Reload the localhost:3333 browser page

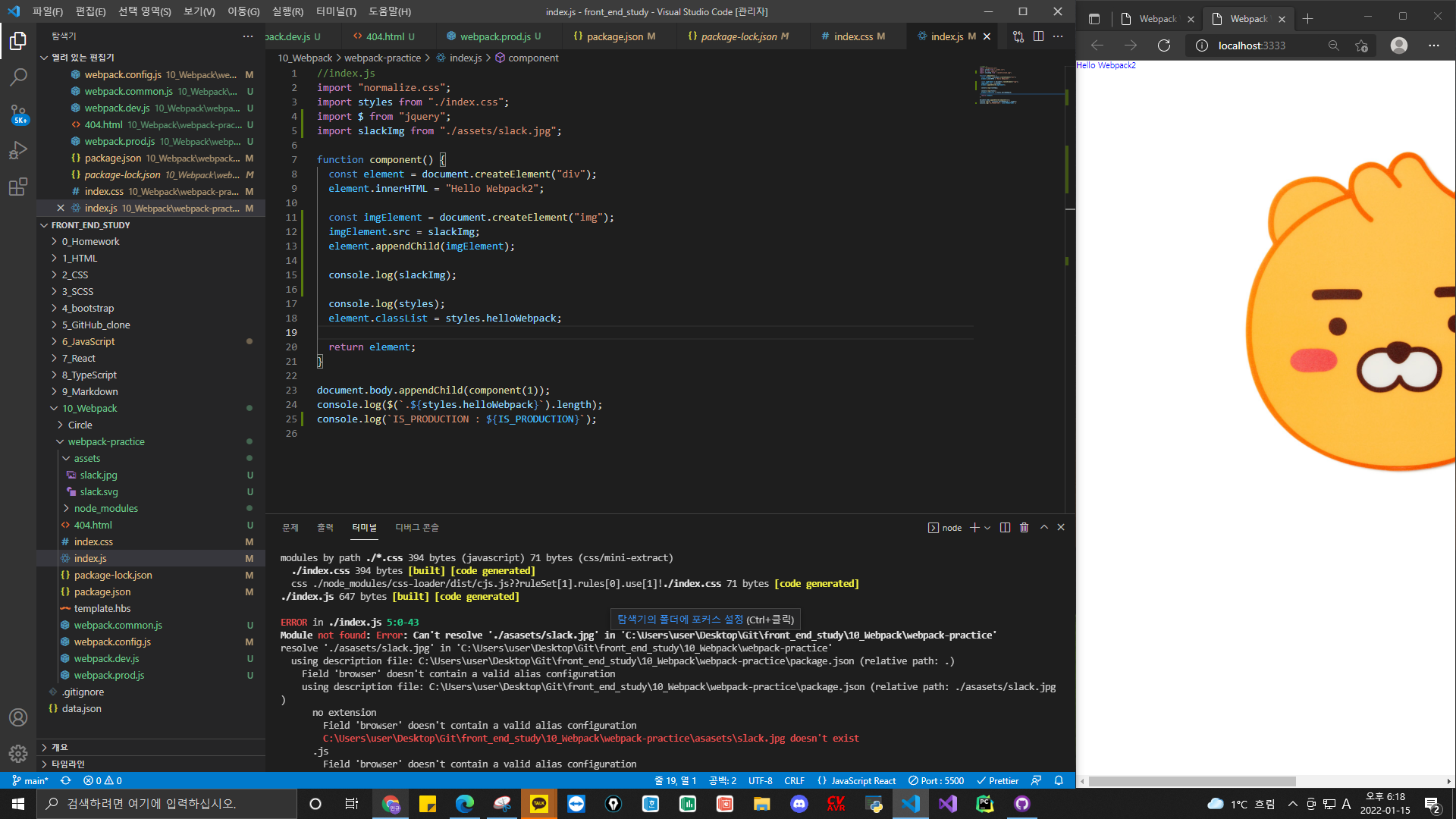pos(1164,45)
